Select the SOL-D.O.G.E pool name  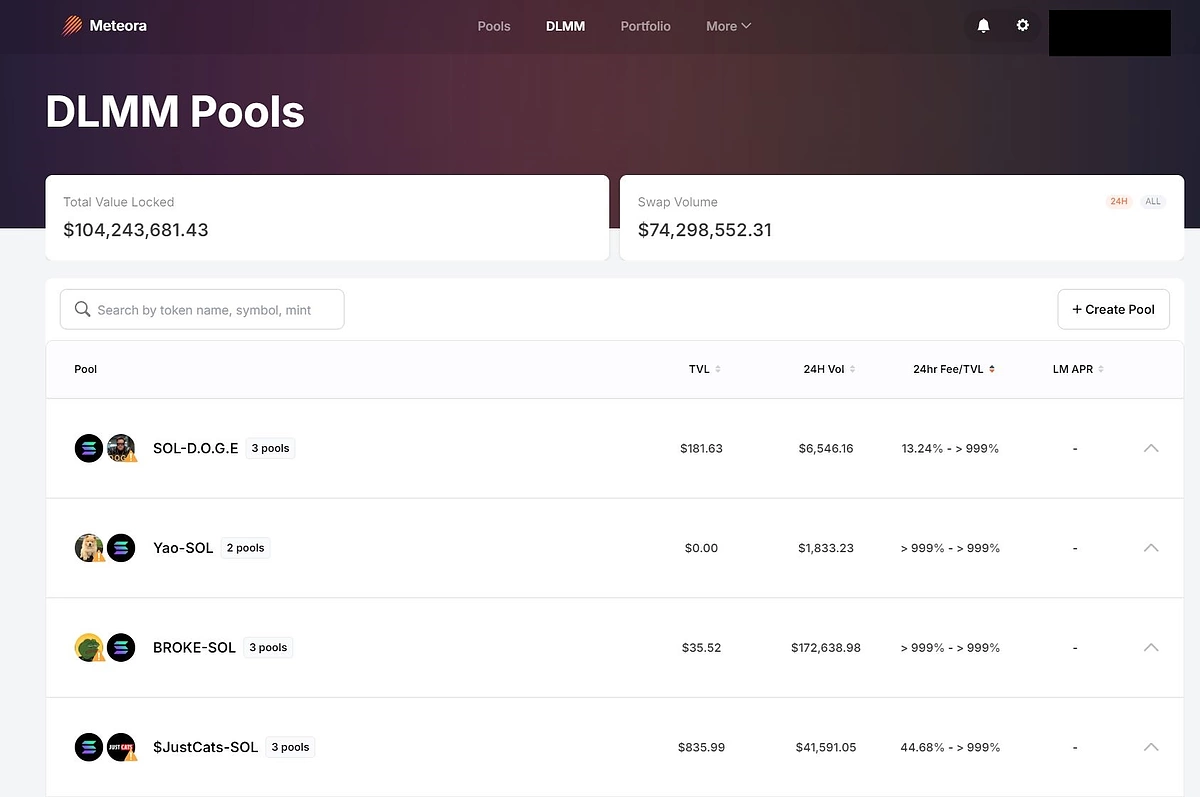click(196, 448)
